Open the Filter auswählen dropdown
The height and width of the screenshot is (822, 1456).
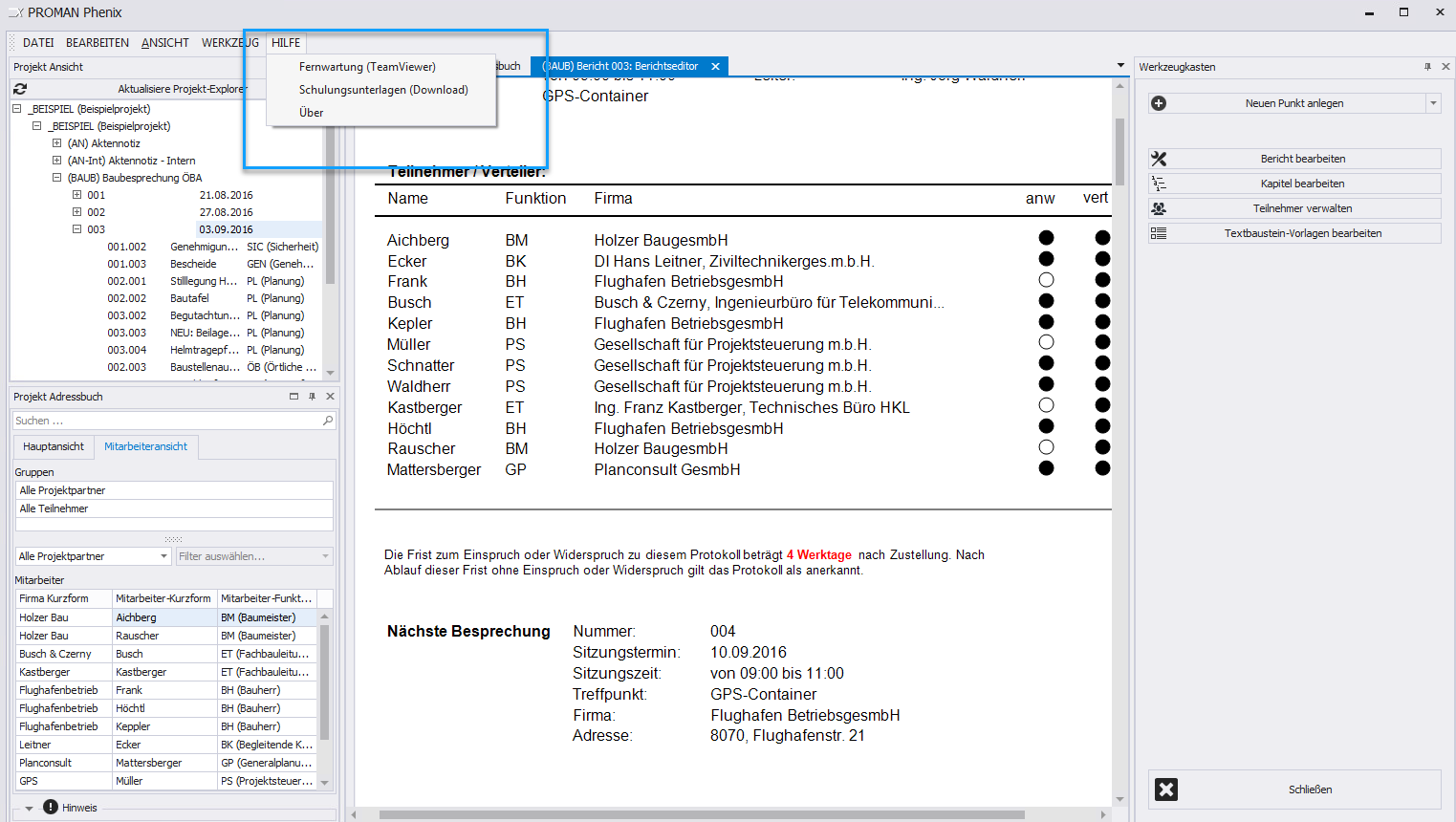[x=325, y=556]
